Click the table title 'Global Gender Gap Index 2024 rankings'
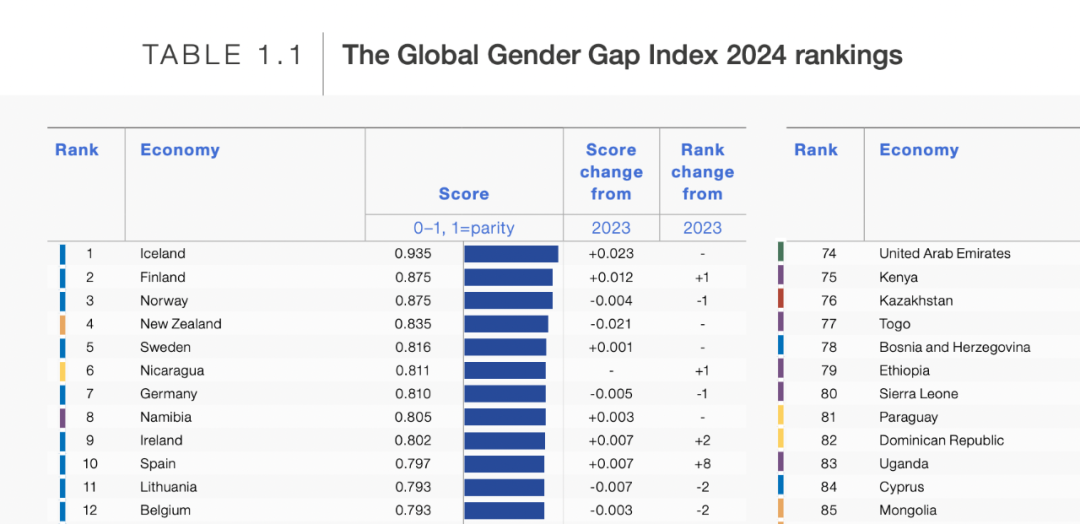This screenshot has width=1080, height=524. pyautogui.click(x=623, y=54)
